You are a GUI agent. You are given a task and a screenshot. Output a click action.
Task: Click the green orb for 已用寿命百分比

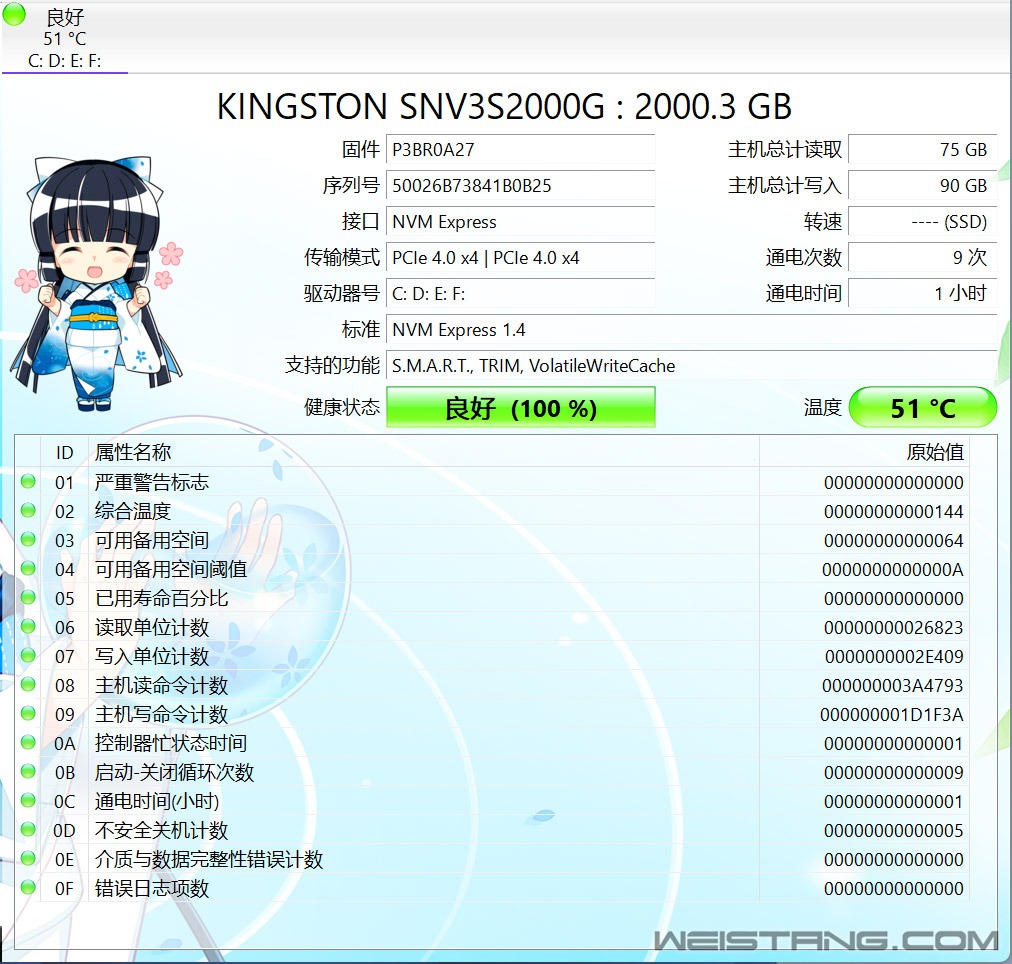[28, 598]
